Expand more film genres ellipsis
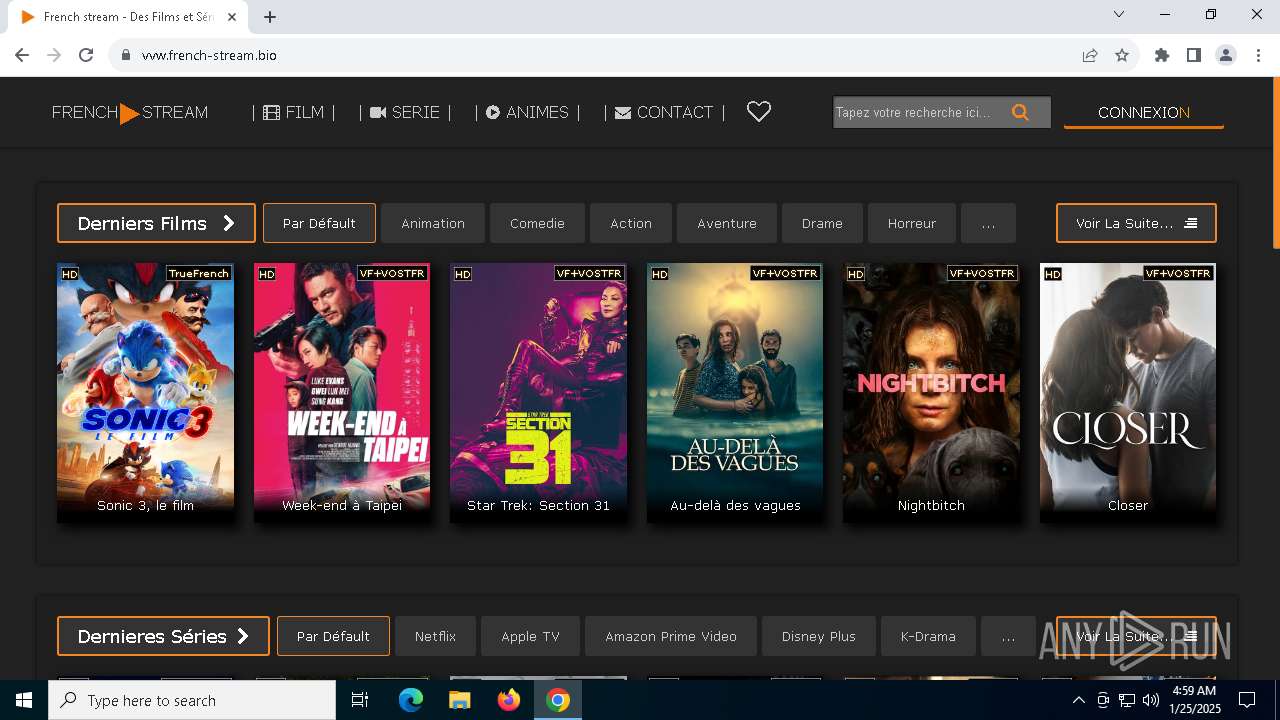Image resolution: width=1280 pixels, height=720 pixels. click(988, 223)
